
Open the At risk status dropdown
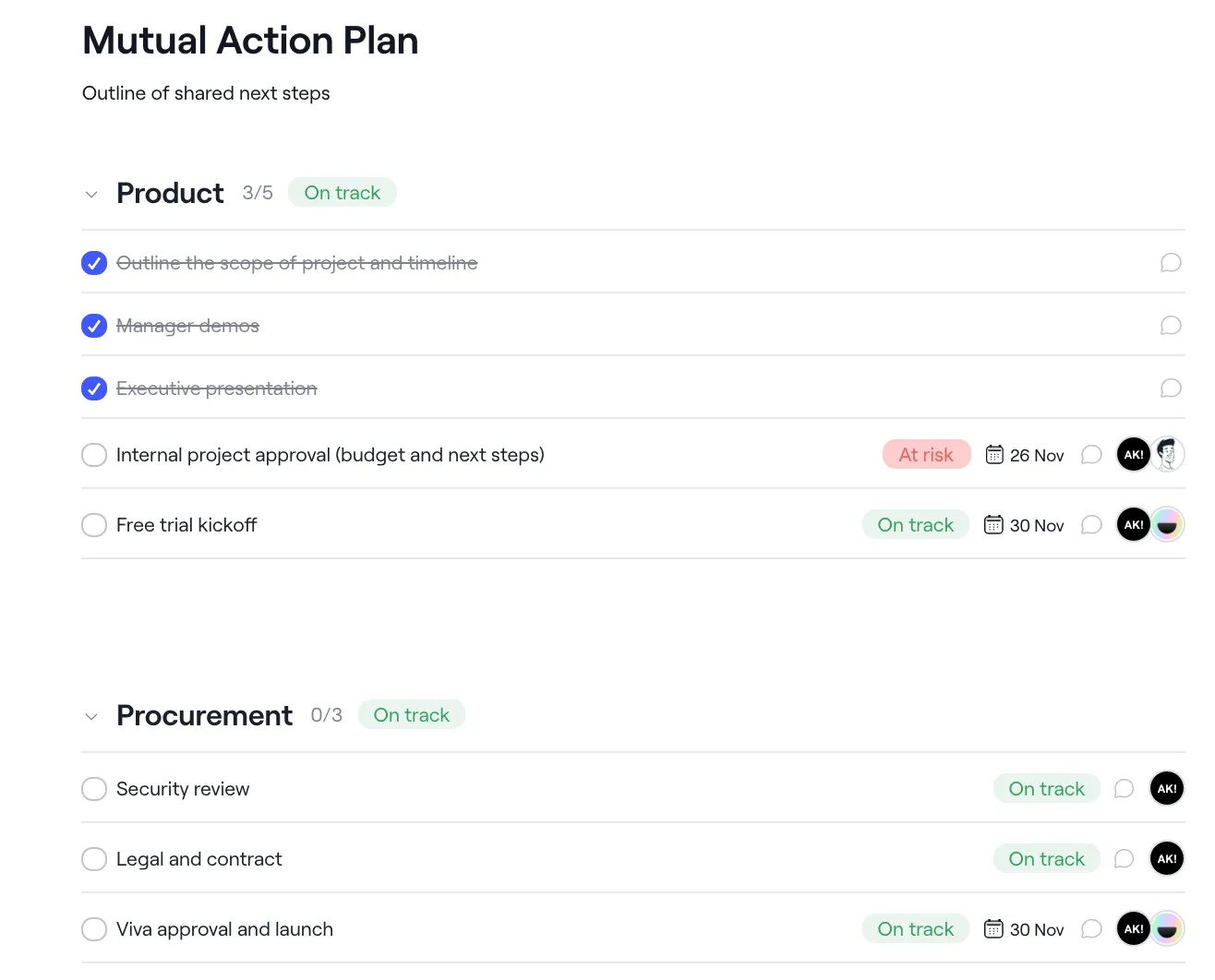point(926,455)
